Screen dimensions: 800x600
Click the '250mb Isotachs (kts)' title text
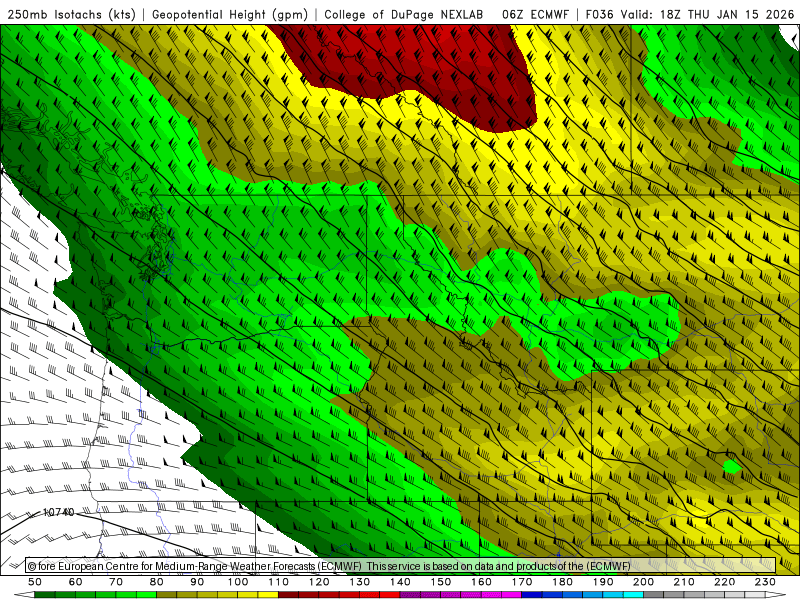pos(71,14)
